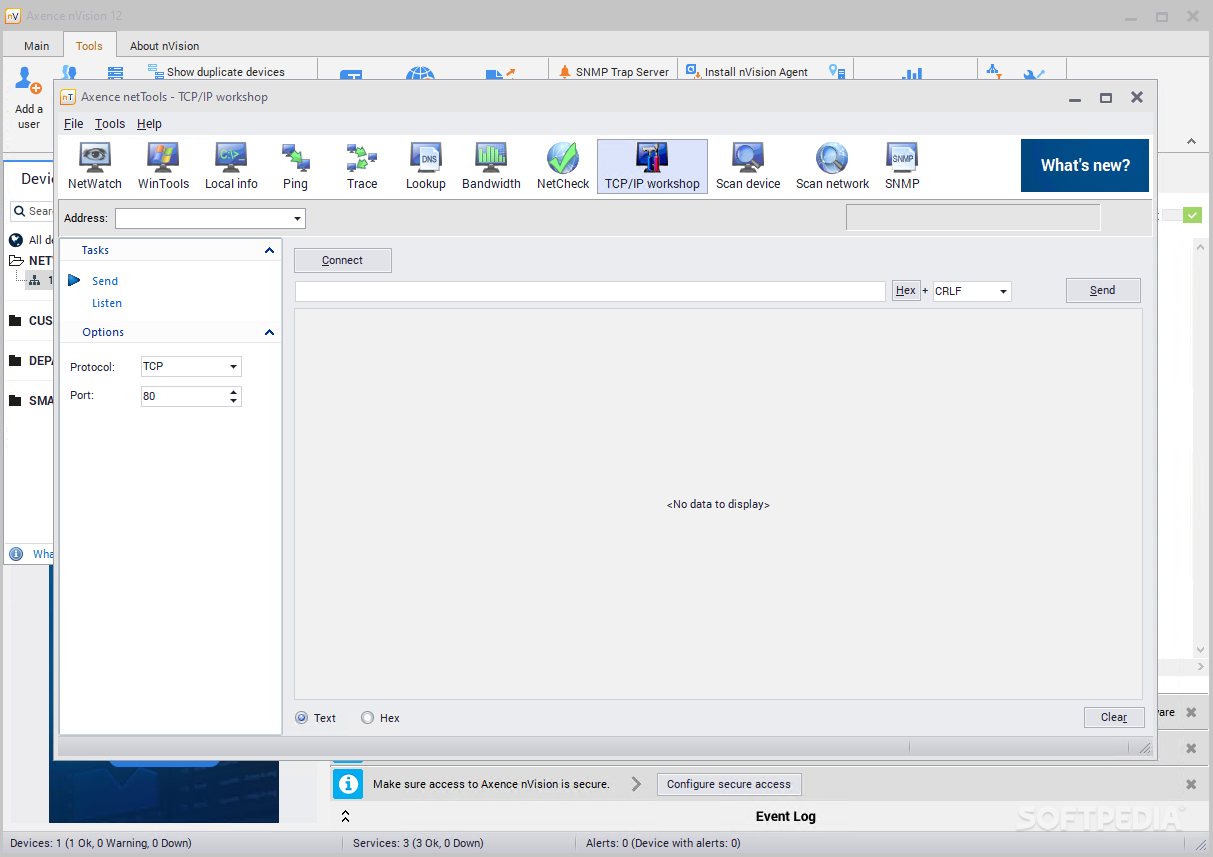Open the Scan device tool
The width and height of the screenshot is (1213, 857).
tap(748, 166)
